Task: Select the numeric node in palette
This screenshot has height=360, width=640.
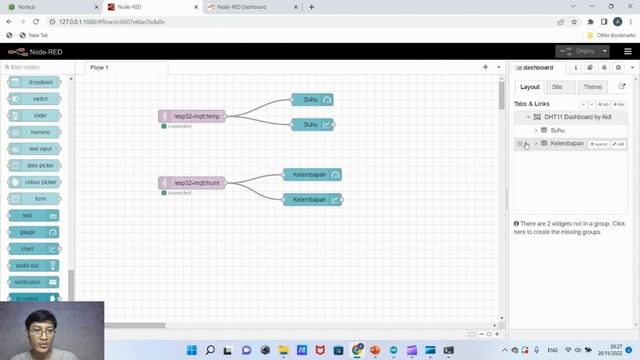Action: coord(34,132)
